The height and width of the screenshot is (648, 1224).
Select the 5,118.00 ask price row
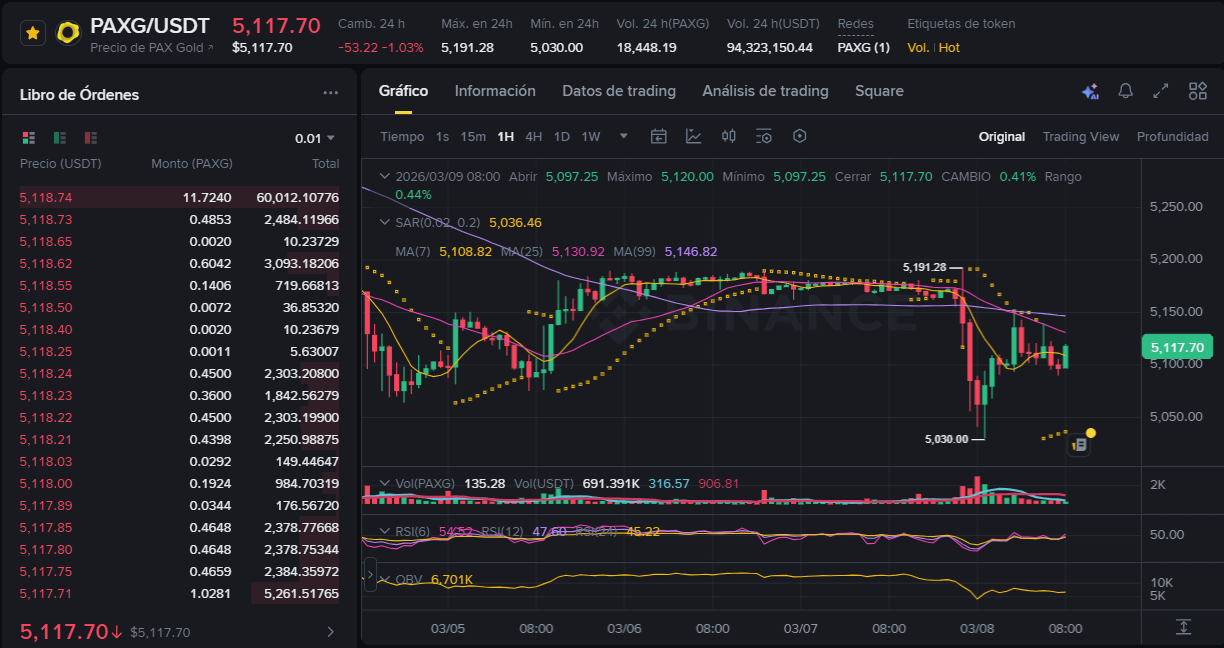[180, 483]
